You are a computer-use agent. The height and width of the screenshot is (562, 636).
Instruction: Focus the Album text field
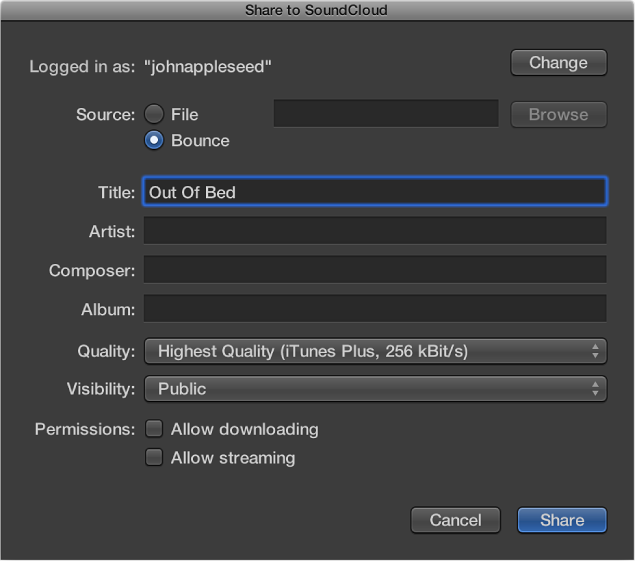click(x=375, y=309)
